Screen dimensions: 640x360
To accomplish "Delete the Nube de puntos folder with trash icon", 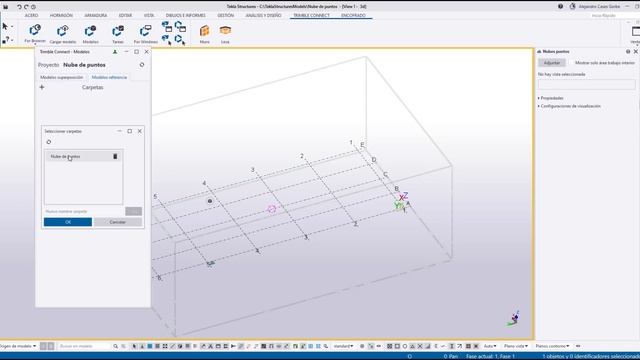I will (x=115, y=156).
